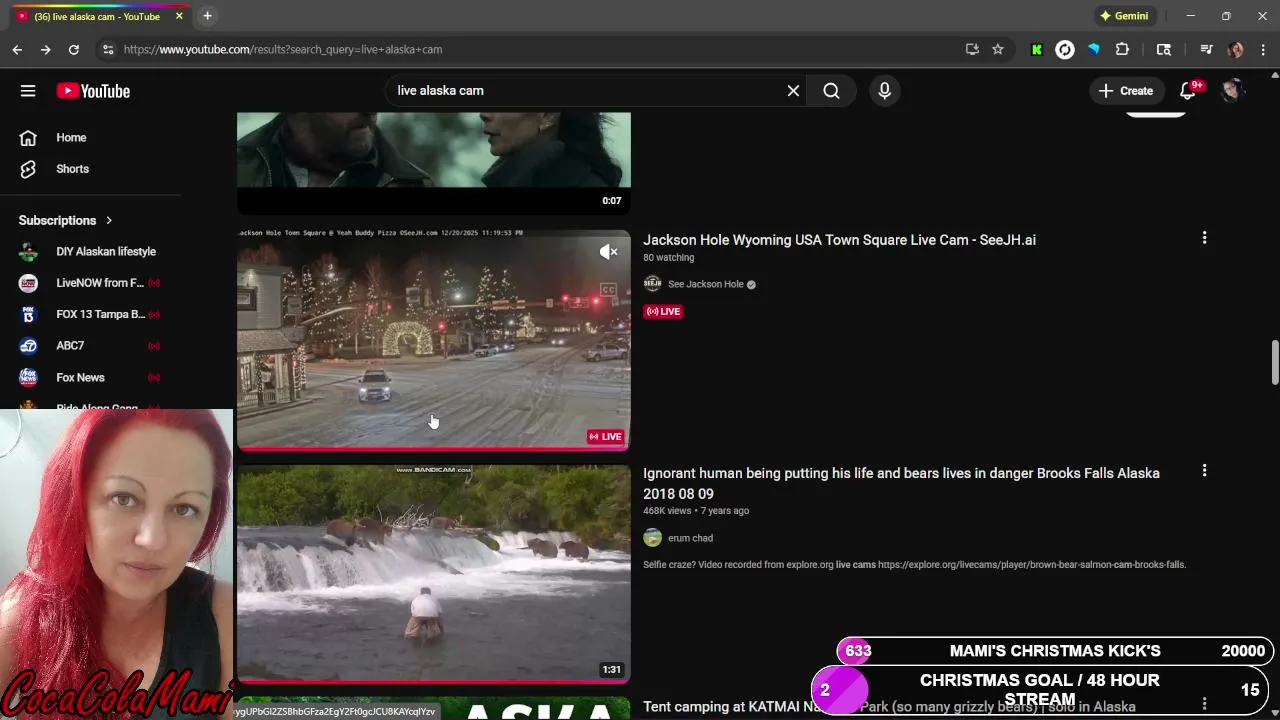The width and height of the screenshot is (1280, 720).
Task: Open the See Jackson Hole channel name
Action: point(706,284)
